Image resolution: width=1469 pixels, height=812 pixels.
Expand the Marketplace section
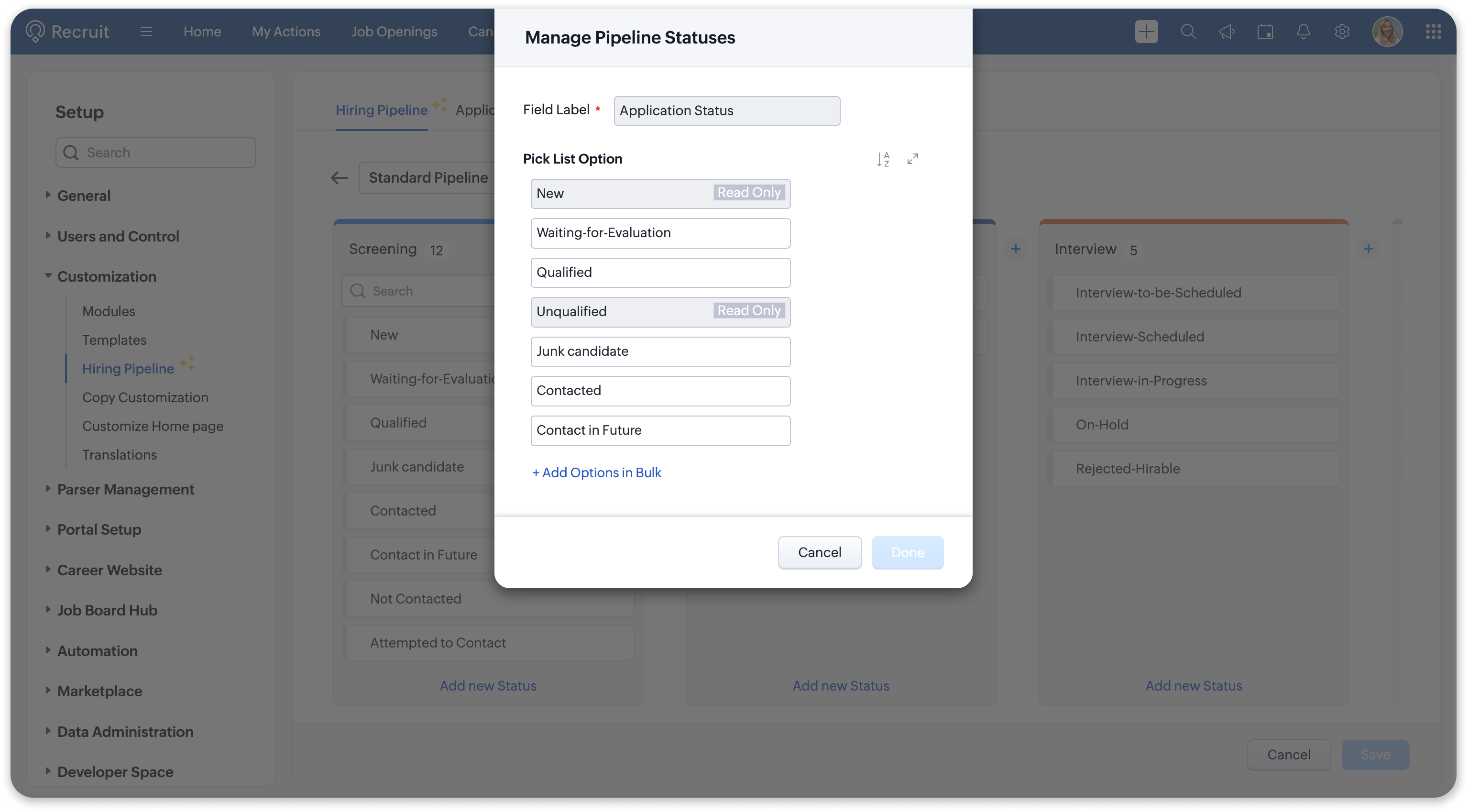coord(48,690)
